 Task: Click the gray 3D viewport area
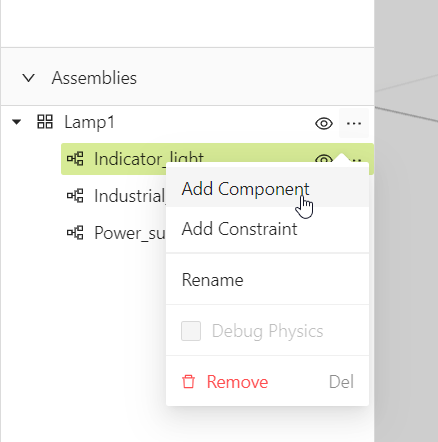406,267
